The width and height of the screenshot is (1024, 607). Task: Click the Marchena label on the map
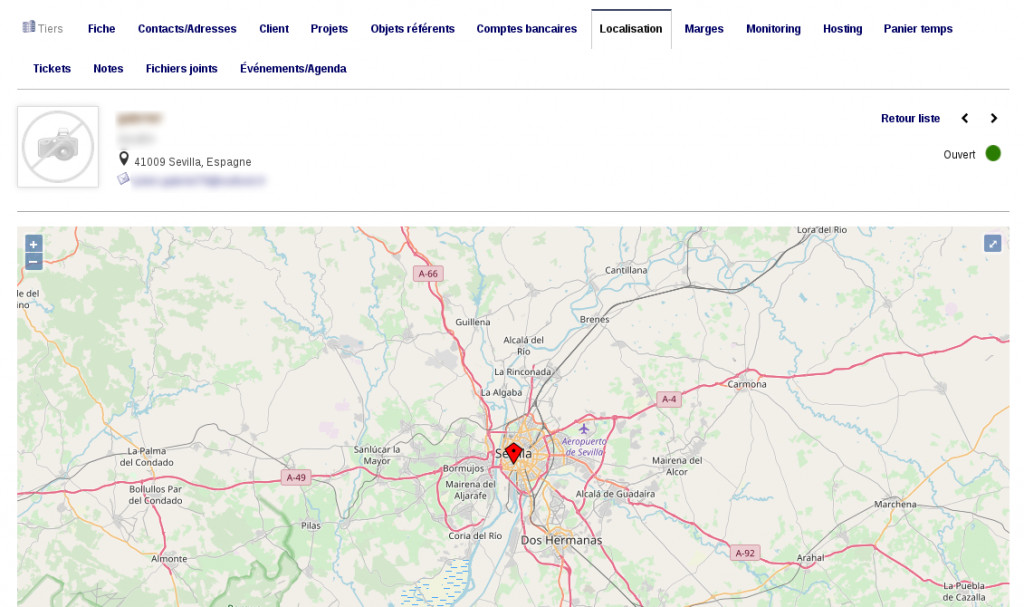click(x=895, y=504)
